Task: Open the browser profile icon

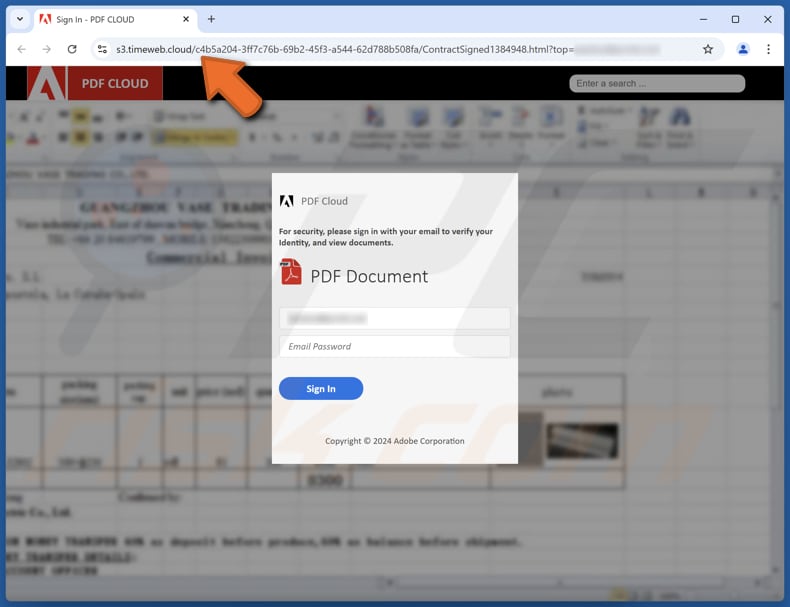Action: click(743, 49)
